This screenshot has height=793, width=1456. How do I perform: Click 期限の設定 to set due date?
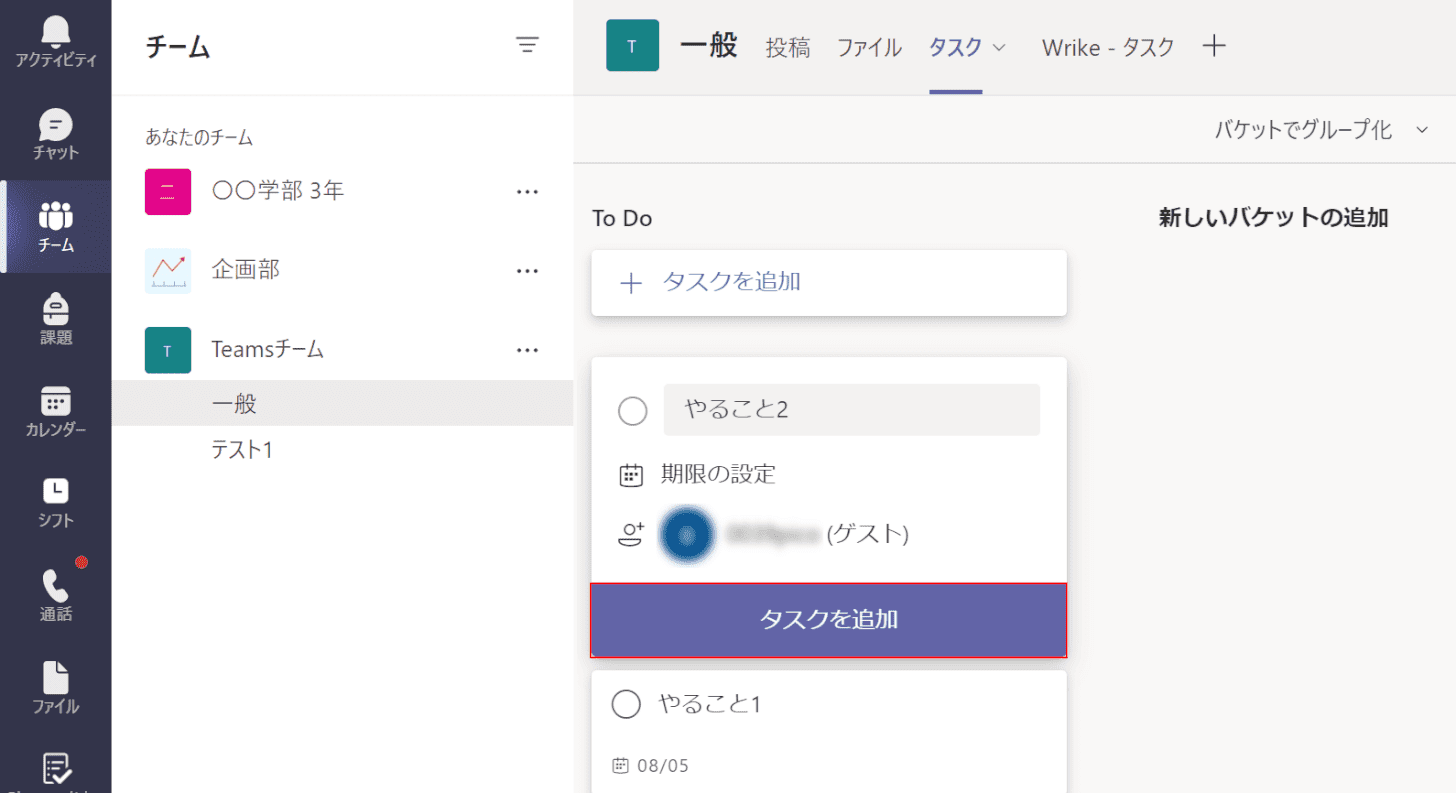point(718,475)
